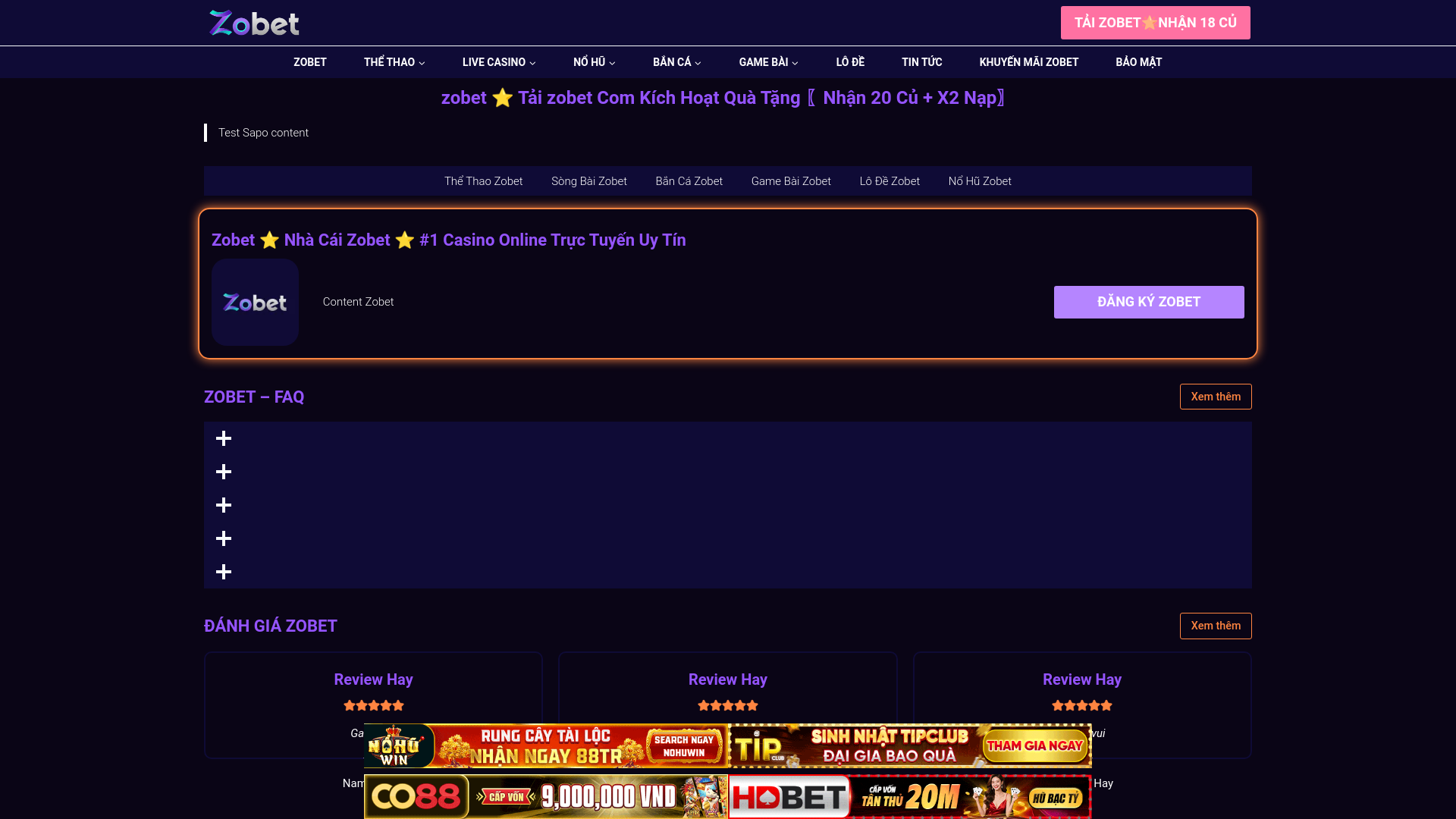Click star rating on first Review Hay card

pos(374,705)
